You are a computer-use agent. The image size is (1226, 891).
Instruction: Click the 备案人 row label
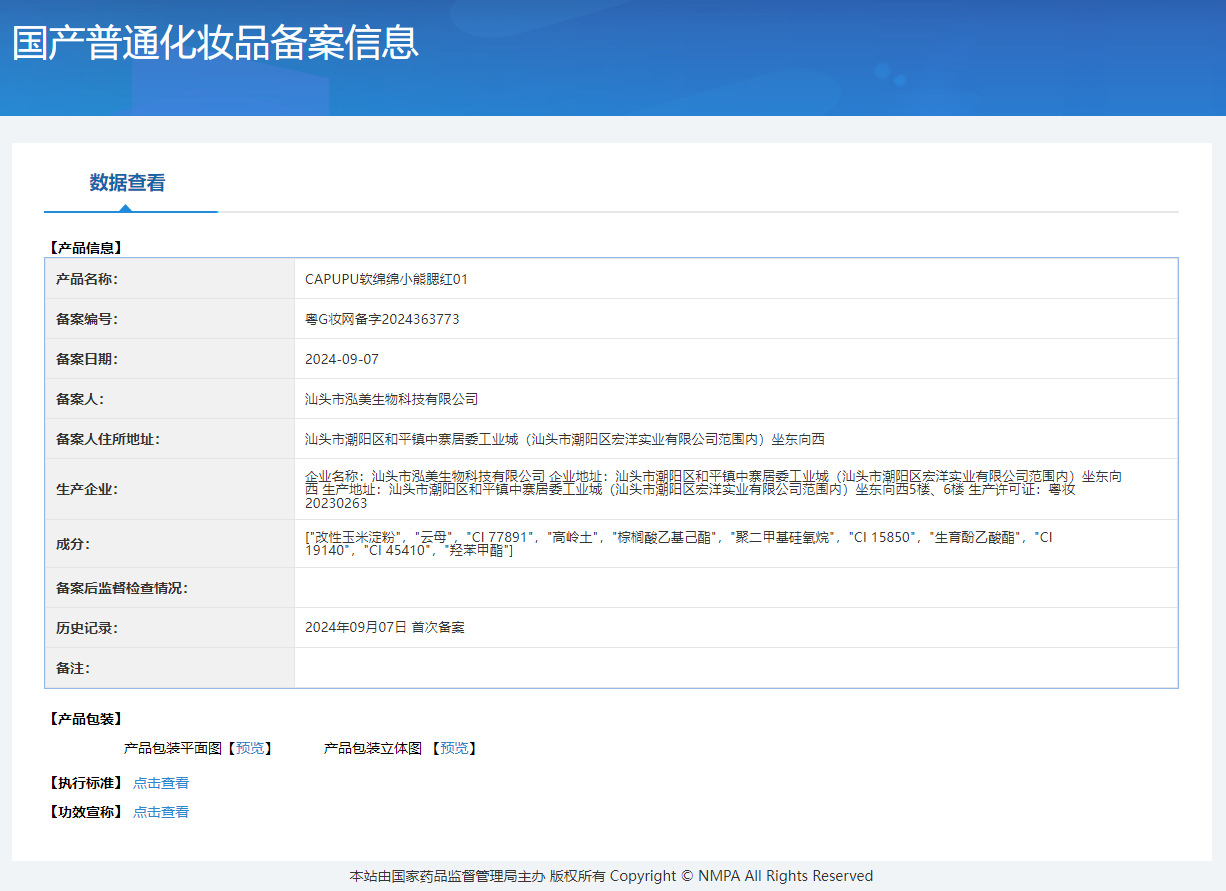tap(80, 399)
